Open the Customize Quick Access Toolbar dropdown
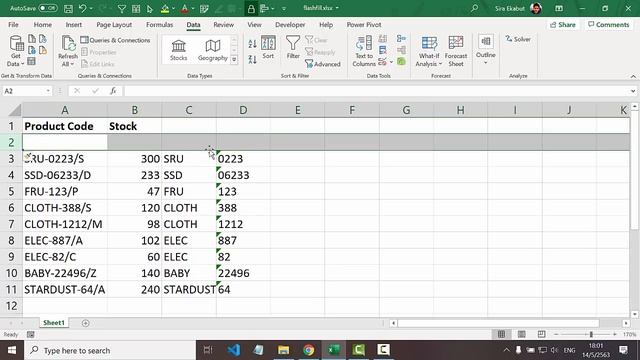The width and height of the screenshot is (640, 360). tap(284, 8)
